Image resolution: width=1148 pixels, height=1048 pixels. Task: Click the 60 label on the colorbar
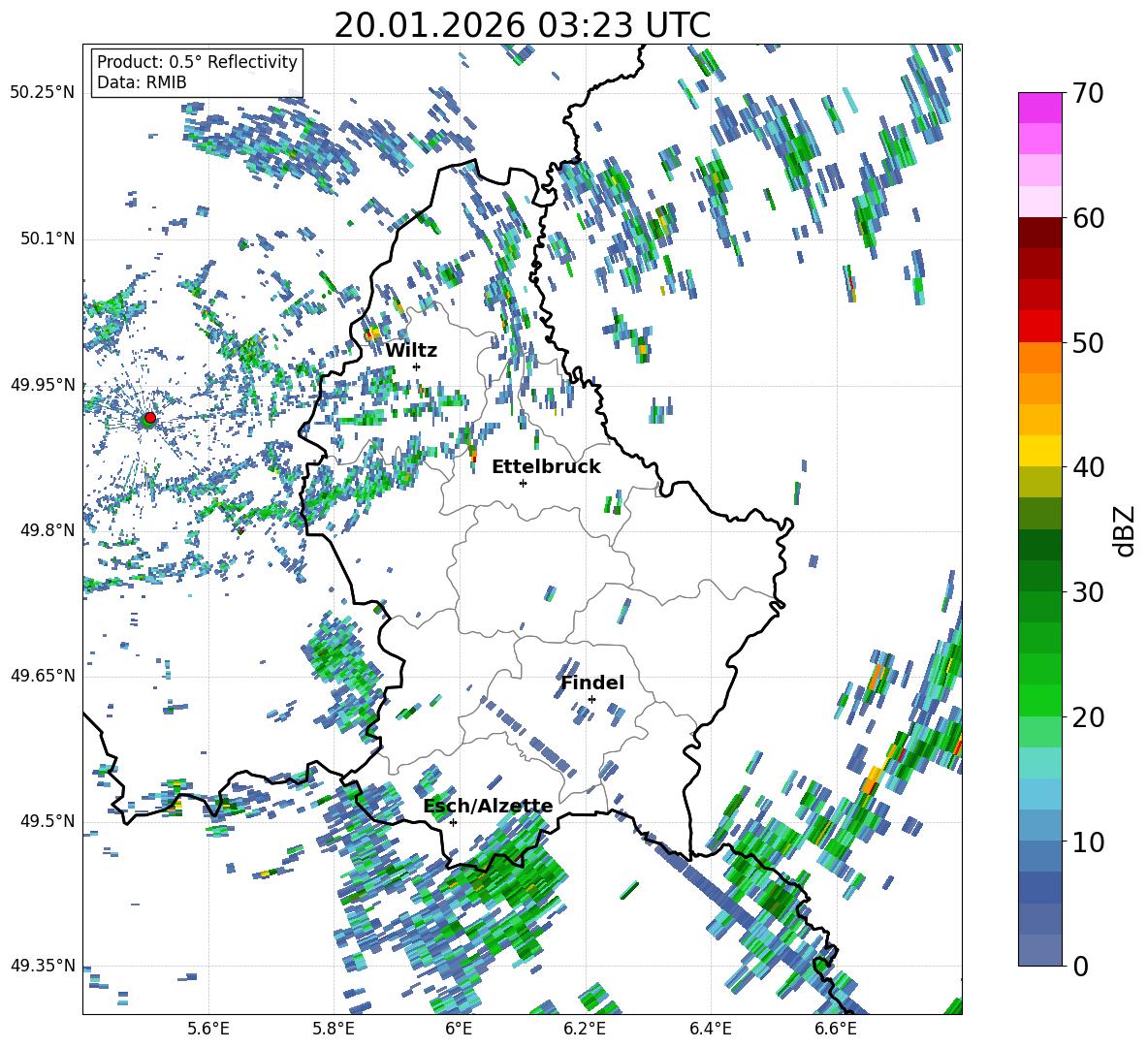click(1088, 218)
